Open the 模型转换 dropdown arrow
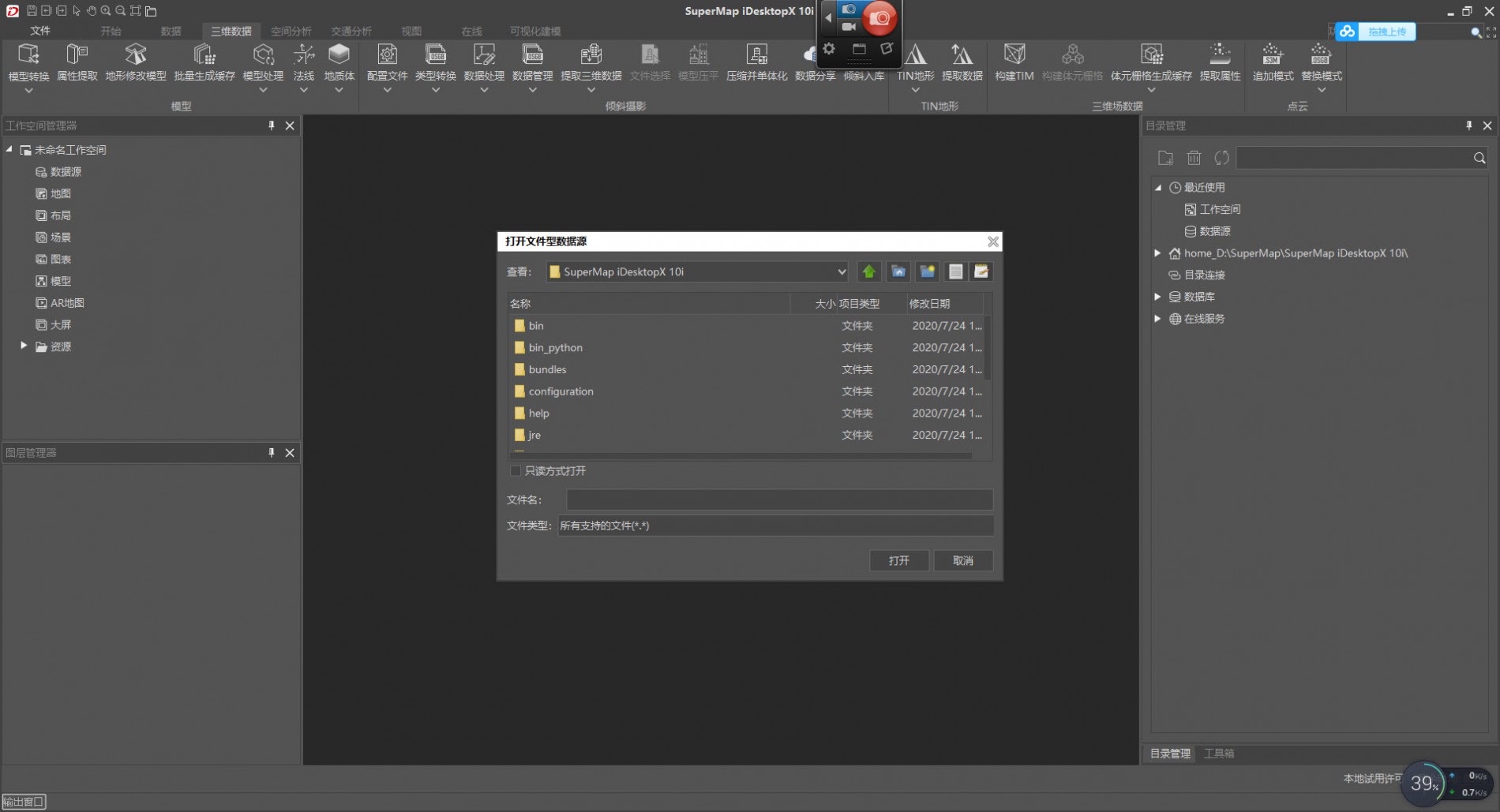 pyautogui.click(x=28, y=91)
